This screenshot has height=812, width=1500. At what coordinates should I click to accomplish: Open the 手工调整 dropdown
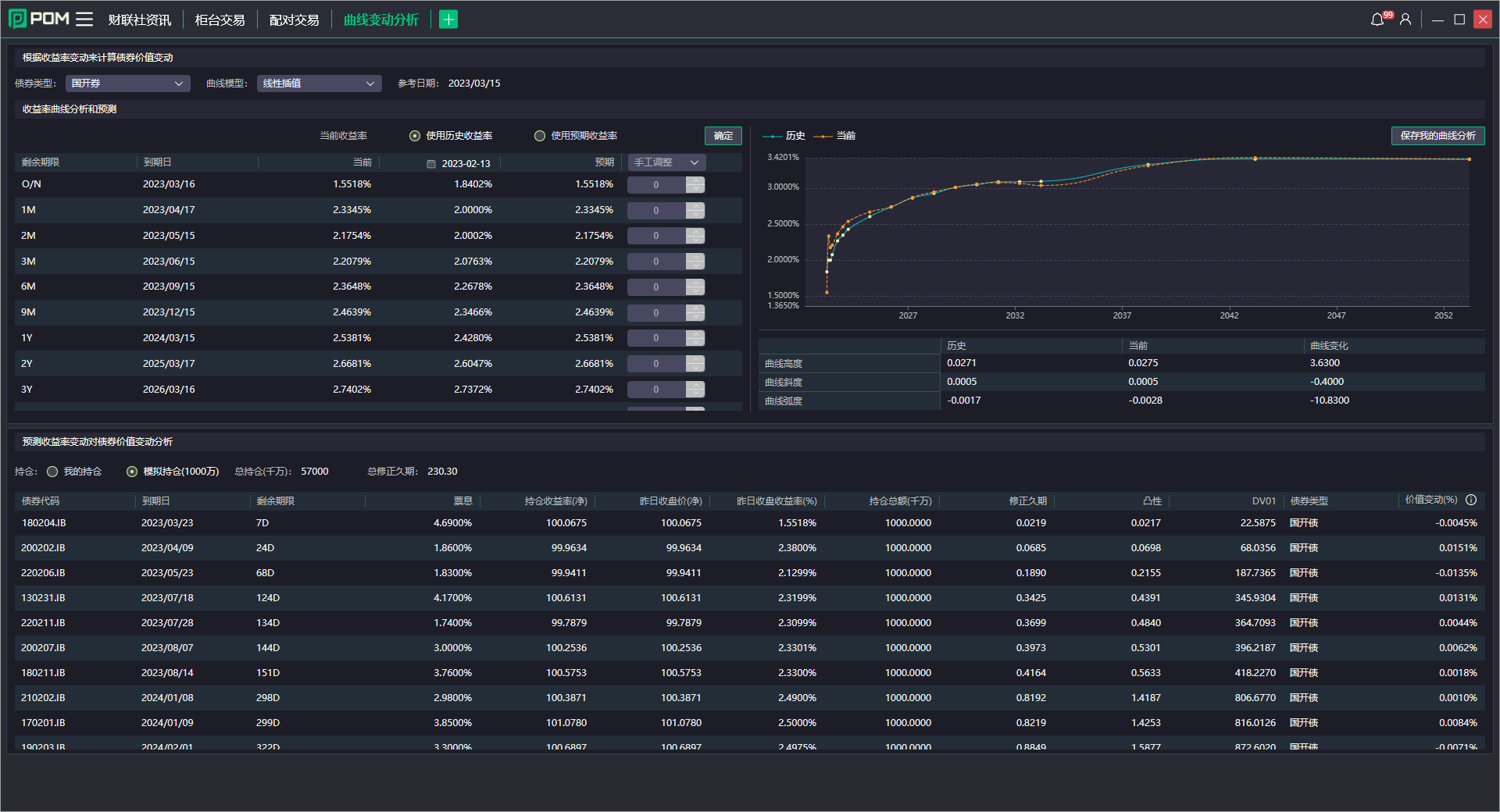pos(666,162)
